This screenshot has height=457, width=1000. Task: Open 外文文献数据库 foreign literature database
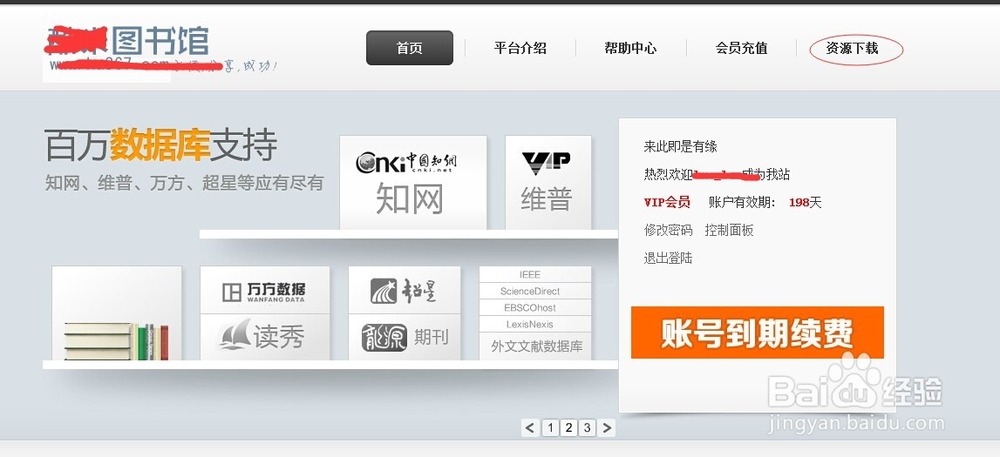tap(536, 347)
